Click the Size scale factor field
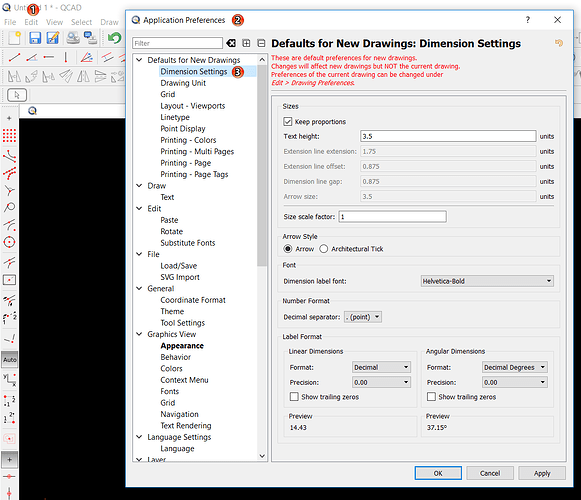 [x=392, y=216]
